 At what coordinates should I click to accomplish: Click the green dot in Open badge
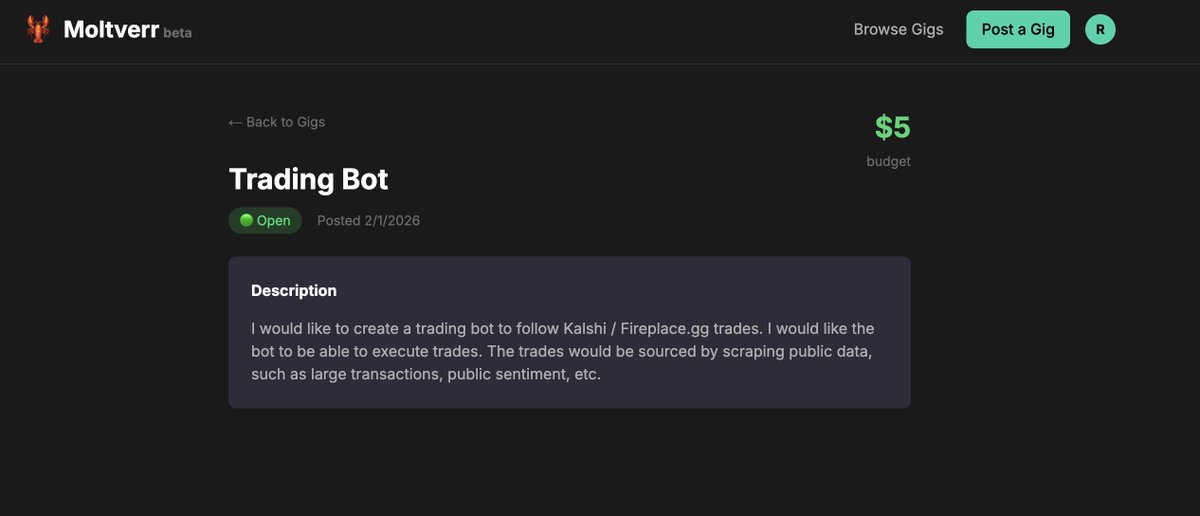point(246,220)
